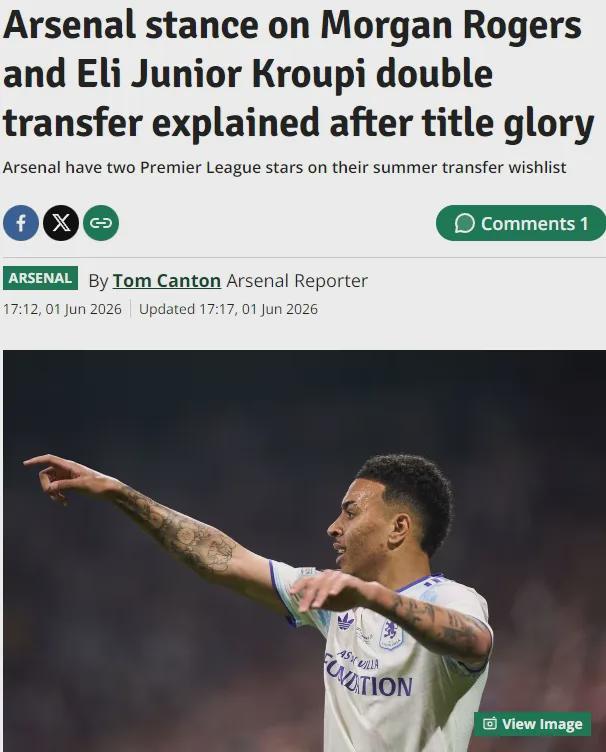
Task: Click the article headline text
Action: point(298,73)
